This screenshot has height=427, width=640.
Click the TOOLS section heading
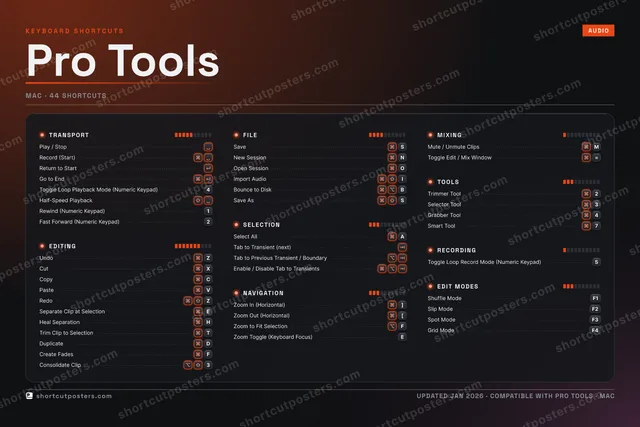[448, 182]
